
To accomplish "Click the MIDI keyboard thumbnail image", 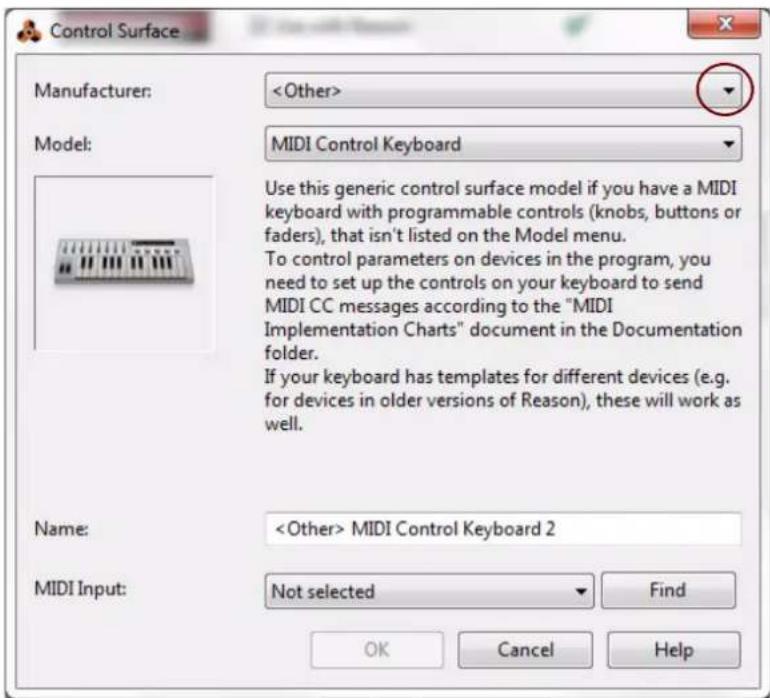I will tap(124, 261).
